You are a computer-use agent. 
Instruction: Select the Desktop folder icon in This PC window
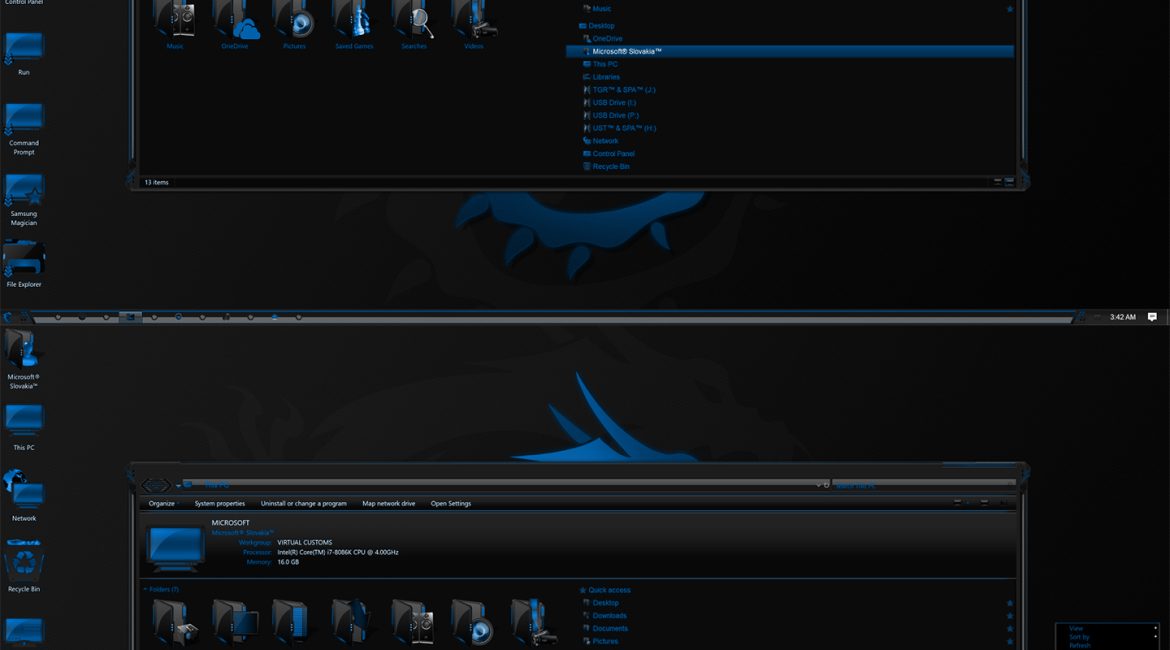coord(235,621)
